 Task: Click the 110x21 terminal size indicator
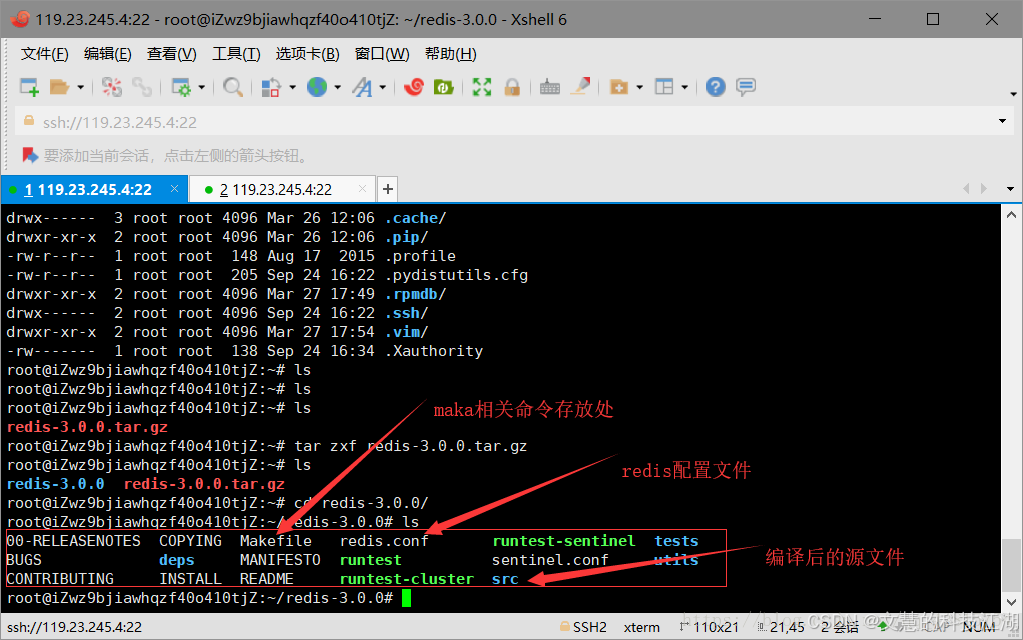709,627
